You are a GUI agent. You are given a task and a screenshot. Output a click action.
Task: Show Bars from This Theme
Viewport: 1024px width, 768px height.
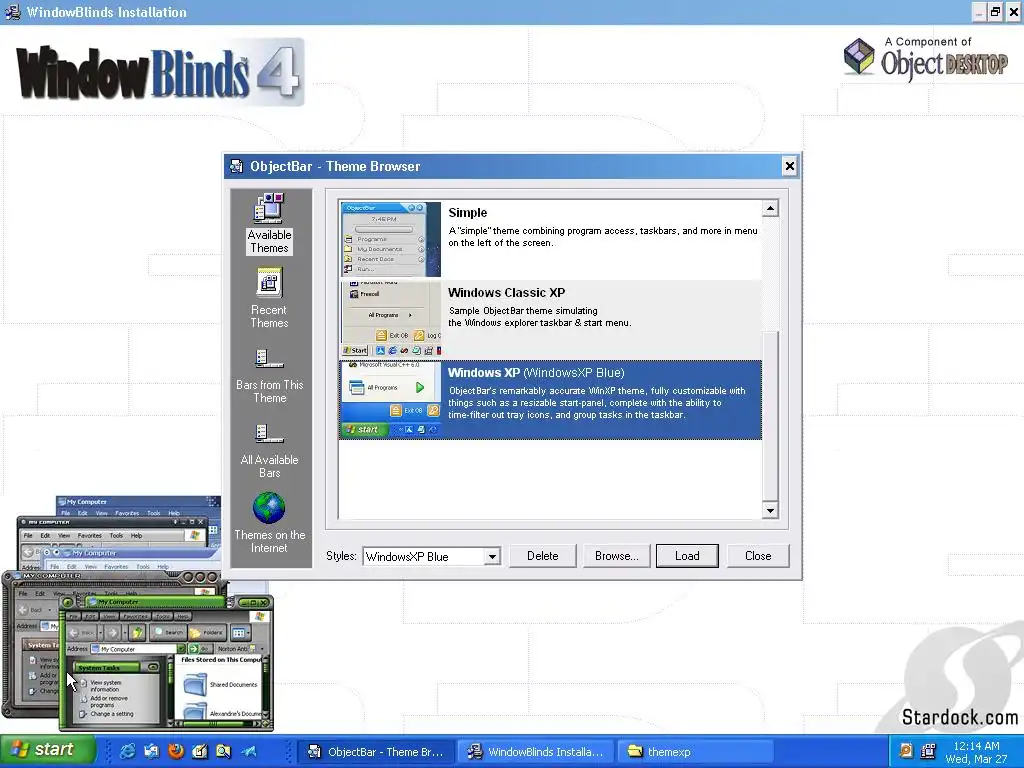269,376
